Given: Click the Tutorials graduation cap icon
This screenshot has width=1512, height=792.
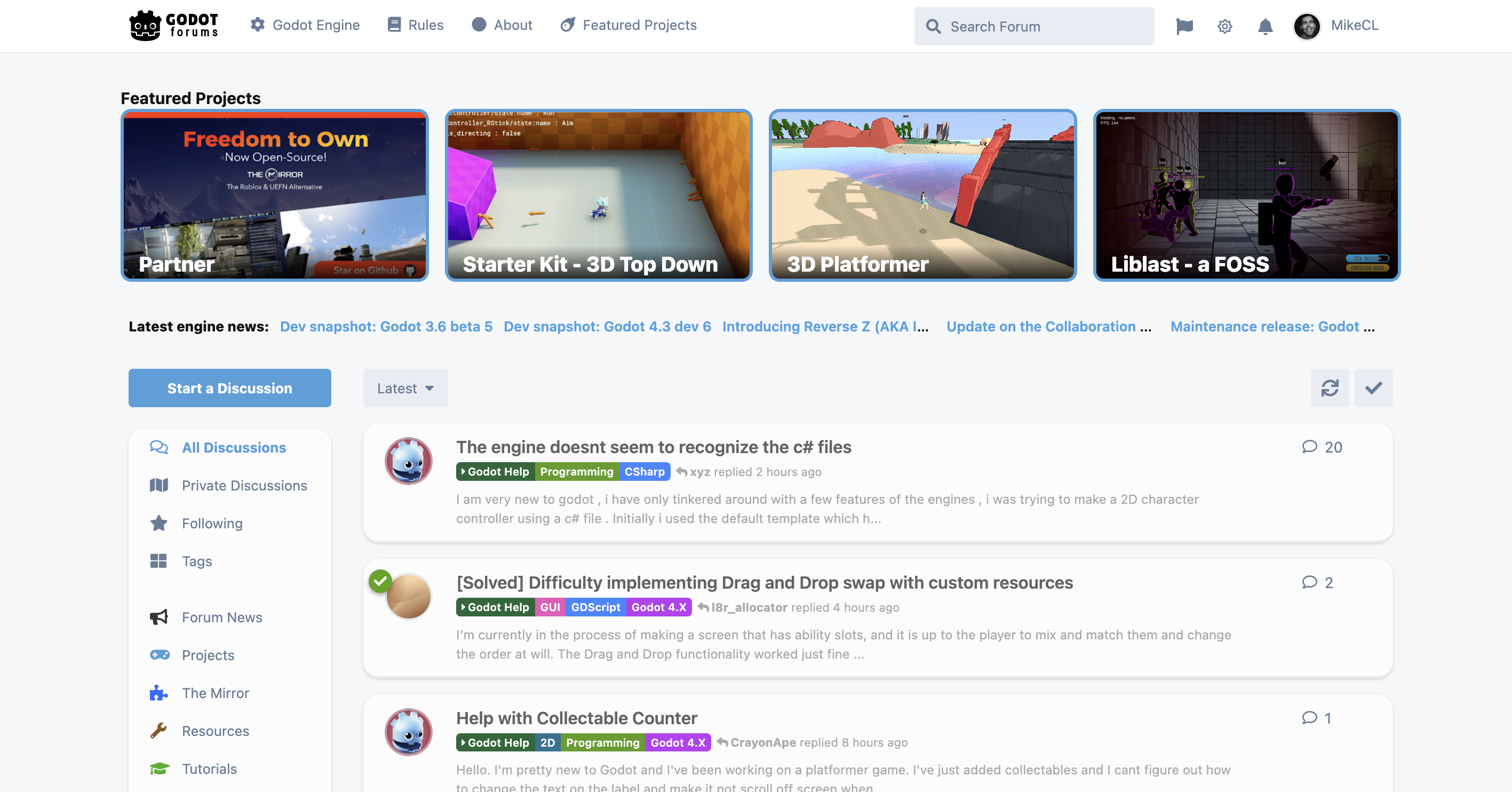Looking at the screenshot, I should coord(160,769).
